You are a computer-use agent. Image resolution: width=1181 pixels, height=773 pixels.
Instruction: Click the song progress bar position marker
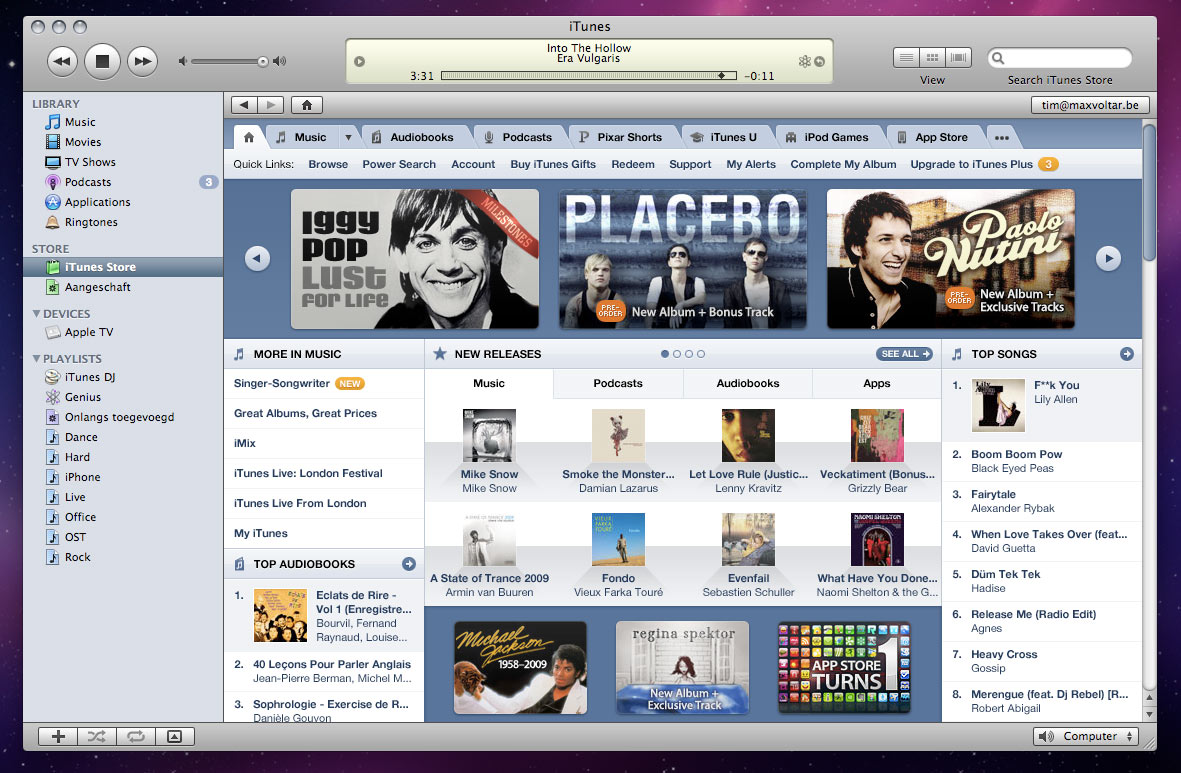(x=722, y=75)
